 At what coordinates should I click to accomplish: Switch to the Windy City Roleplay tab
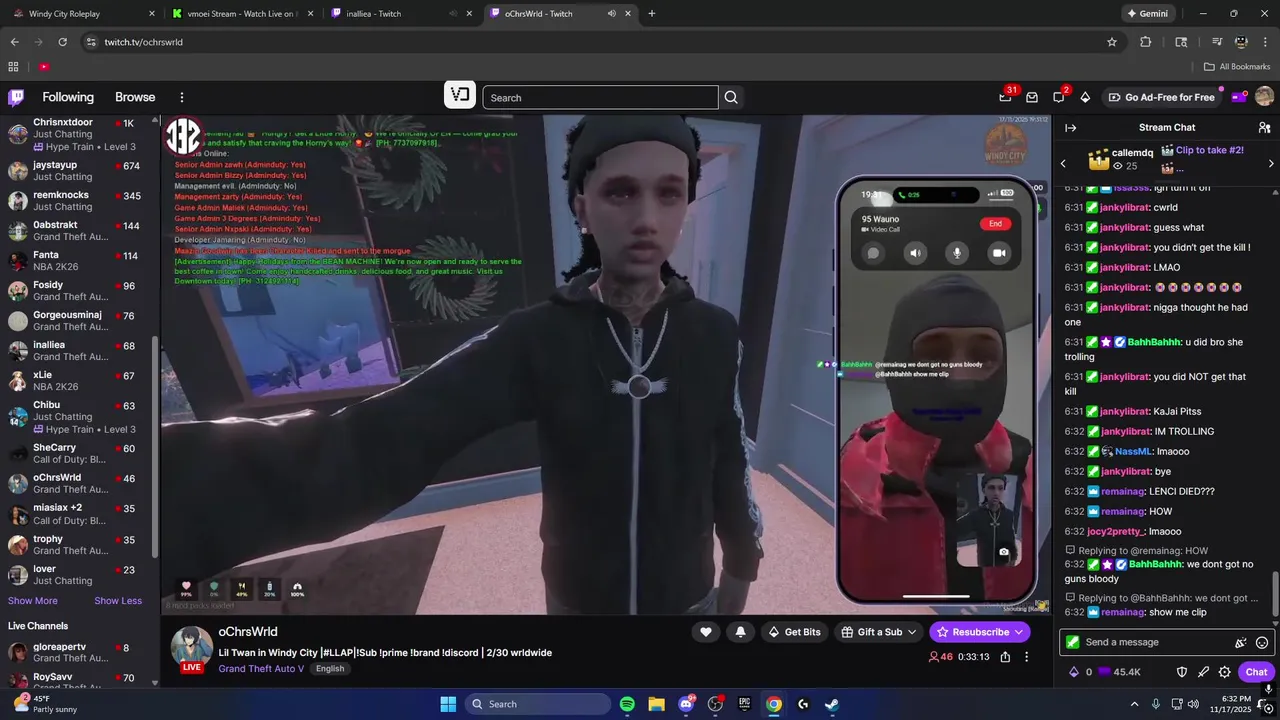coord(82,14)
